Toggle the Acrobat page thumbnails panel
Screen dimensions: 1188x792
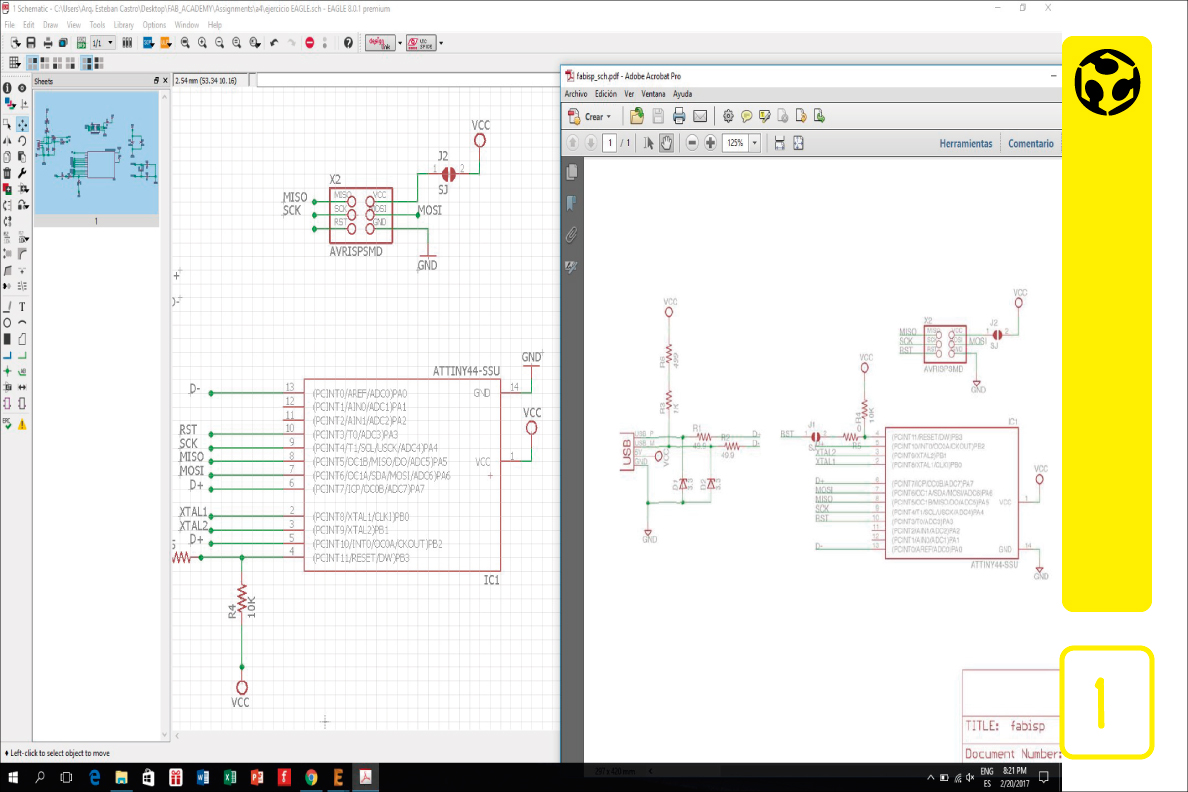tap(572, 172)
